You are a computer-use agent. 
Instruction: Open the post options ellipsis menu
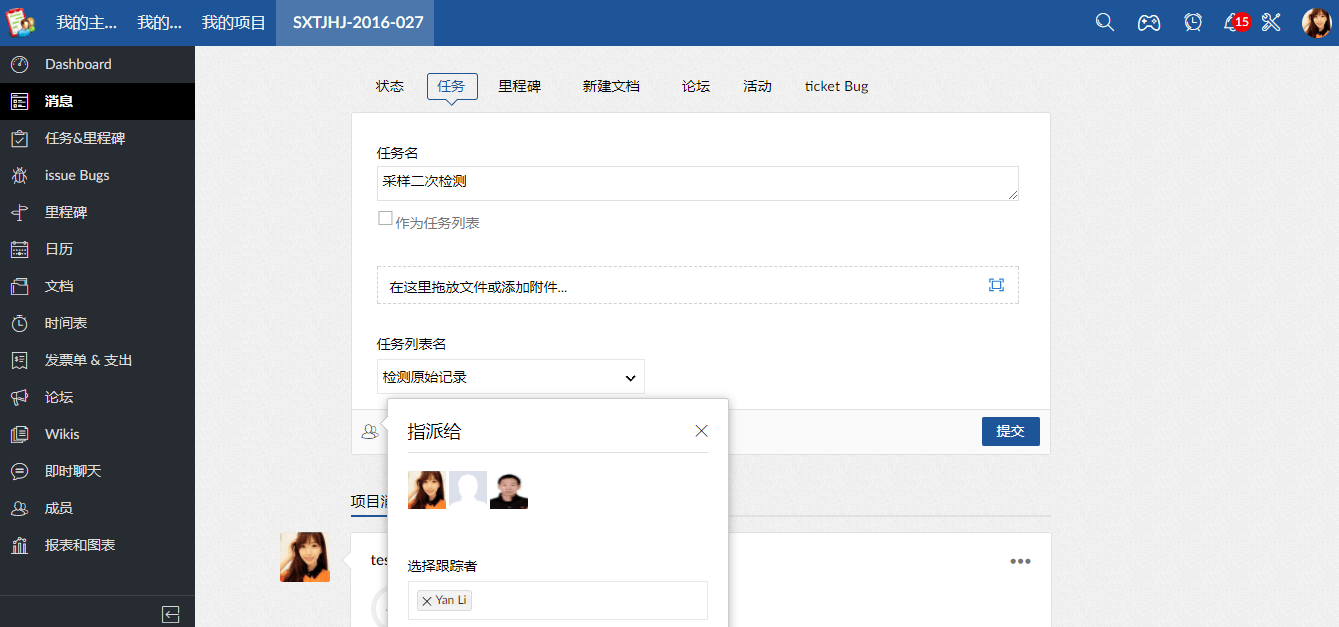pyautogui.click(x=1020, y=561)
